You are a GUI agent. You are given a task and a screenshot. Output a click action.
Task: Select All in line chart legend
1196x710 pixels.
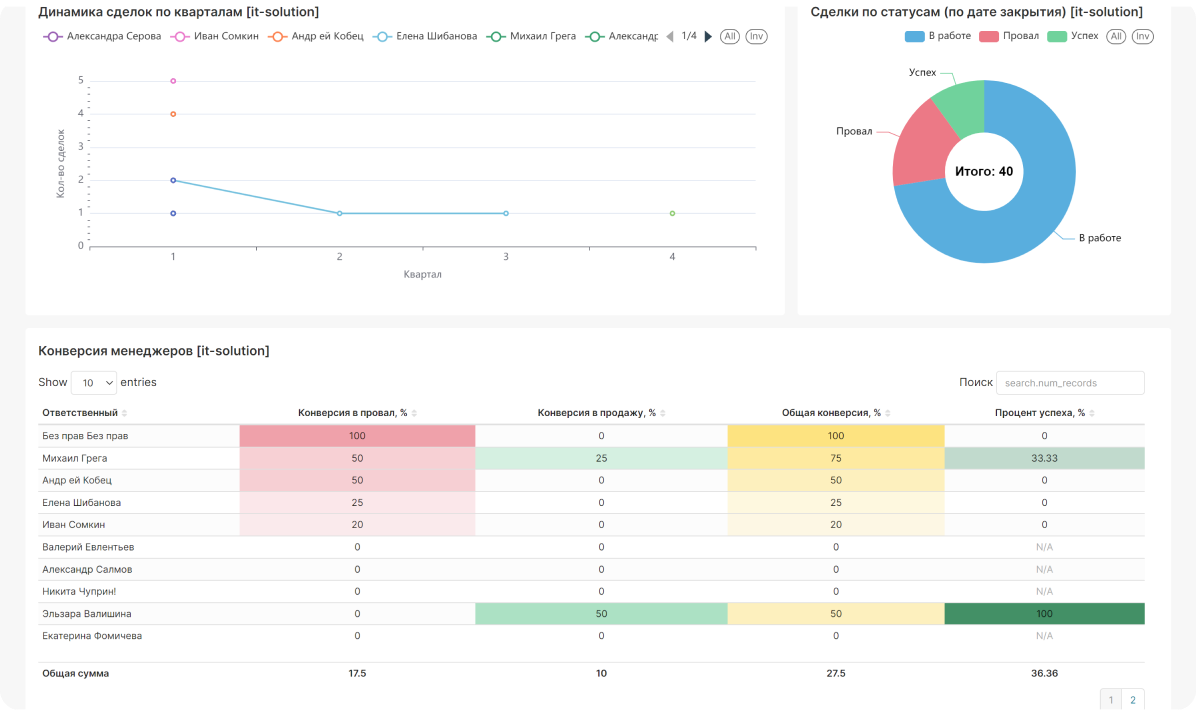[x=730, y=37]
